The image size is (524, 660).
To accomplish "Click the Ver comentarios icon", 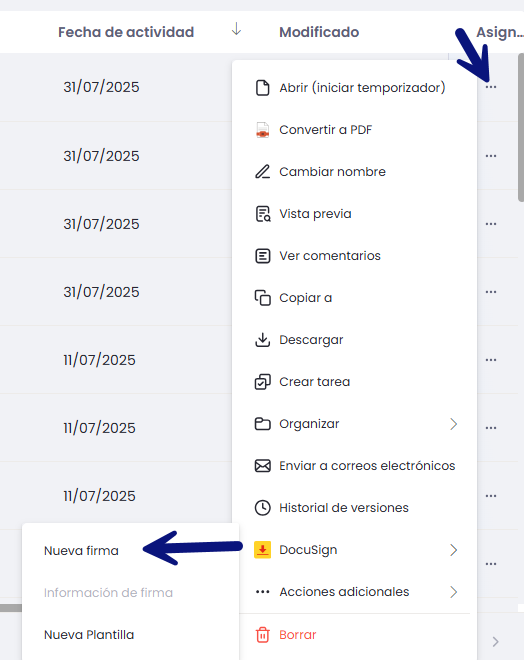I will coord(263,255).
